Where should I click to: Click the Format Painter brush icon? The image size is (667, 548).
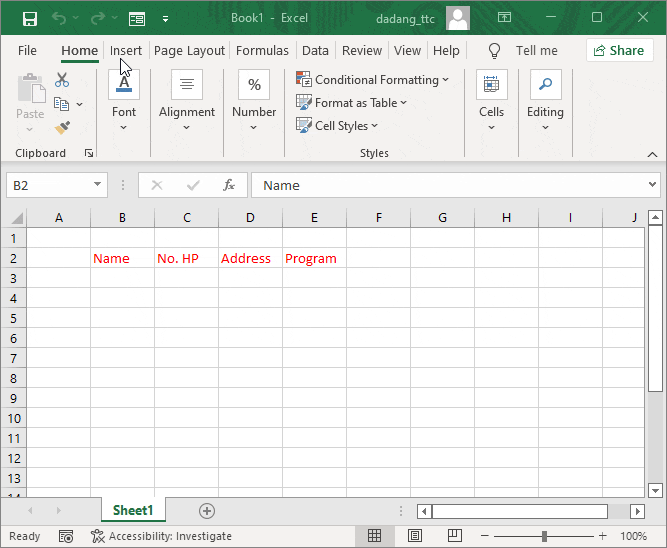[x=62, y=128]
